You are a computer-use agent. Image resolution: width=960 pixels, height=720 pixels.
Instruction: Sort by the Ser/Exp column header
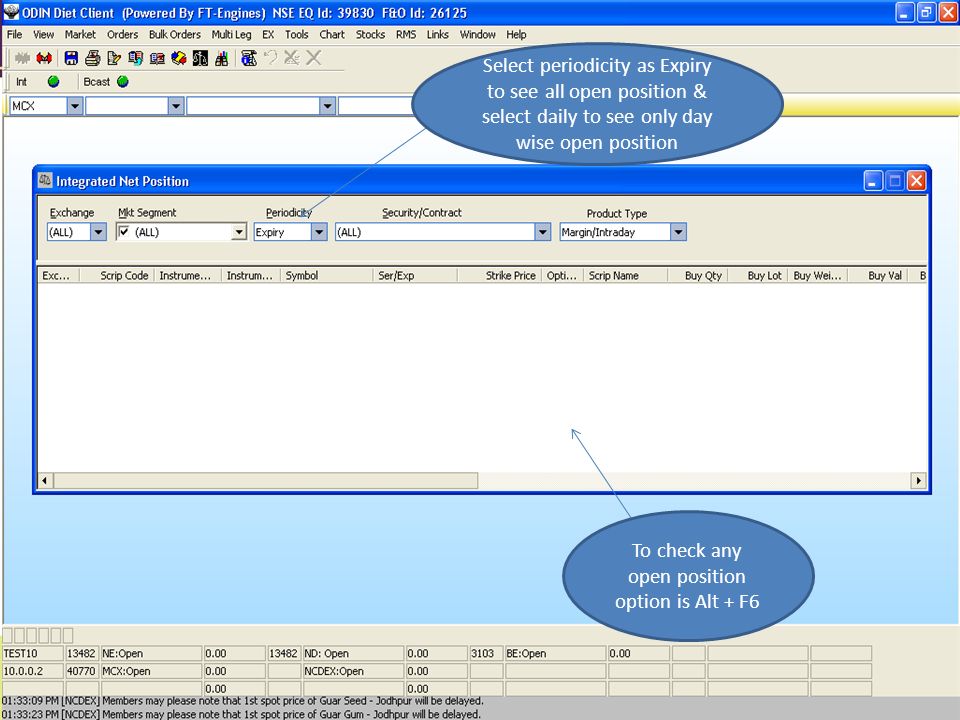[x=415, y=276]
